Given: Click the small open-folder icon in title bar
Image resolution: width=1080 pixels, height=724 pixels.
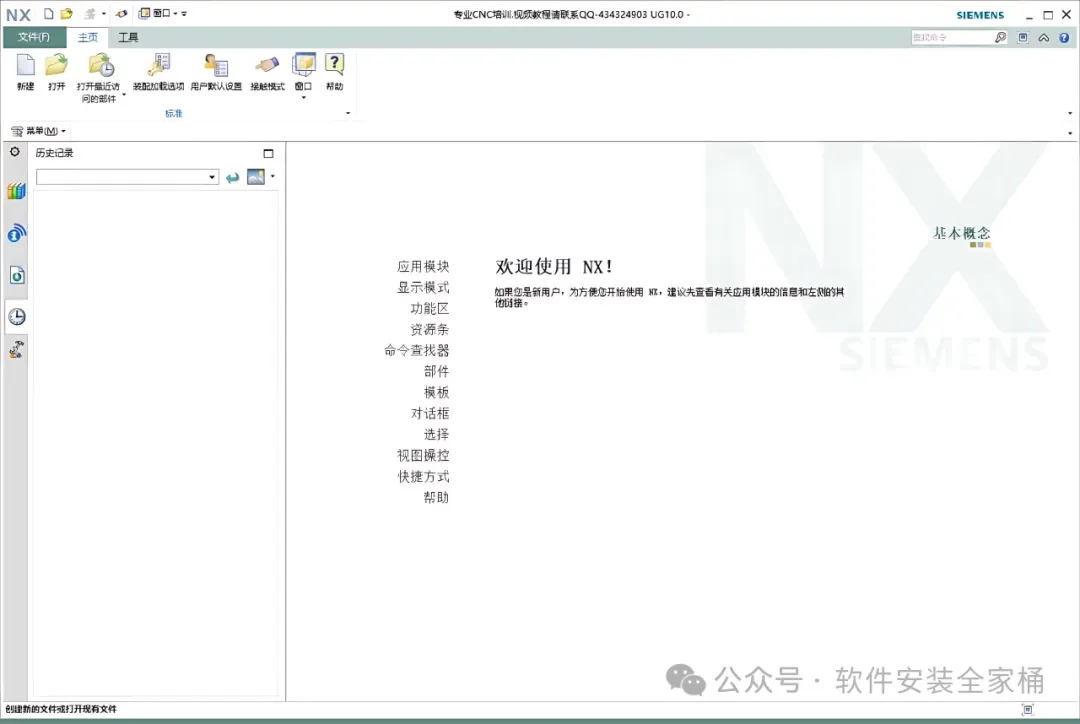Looking at the screenshot, I should click(66, 14).
